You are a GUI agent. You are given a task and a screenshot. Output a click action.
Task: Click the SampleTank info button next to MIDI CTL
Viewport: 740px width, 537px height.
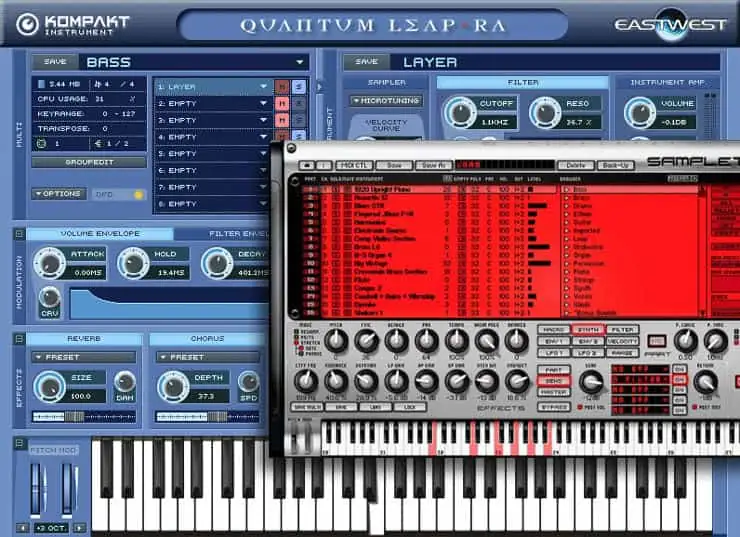[x=324, y=166]
